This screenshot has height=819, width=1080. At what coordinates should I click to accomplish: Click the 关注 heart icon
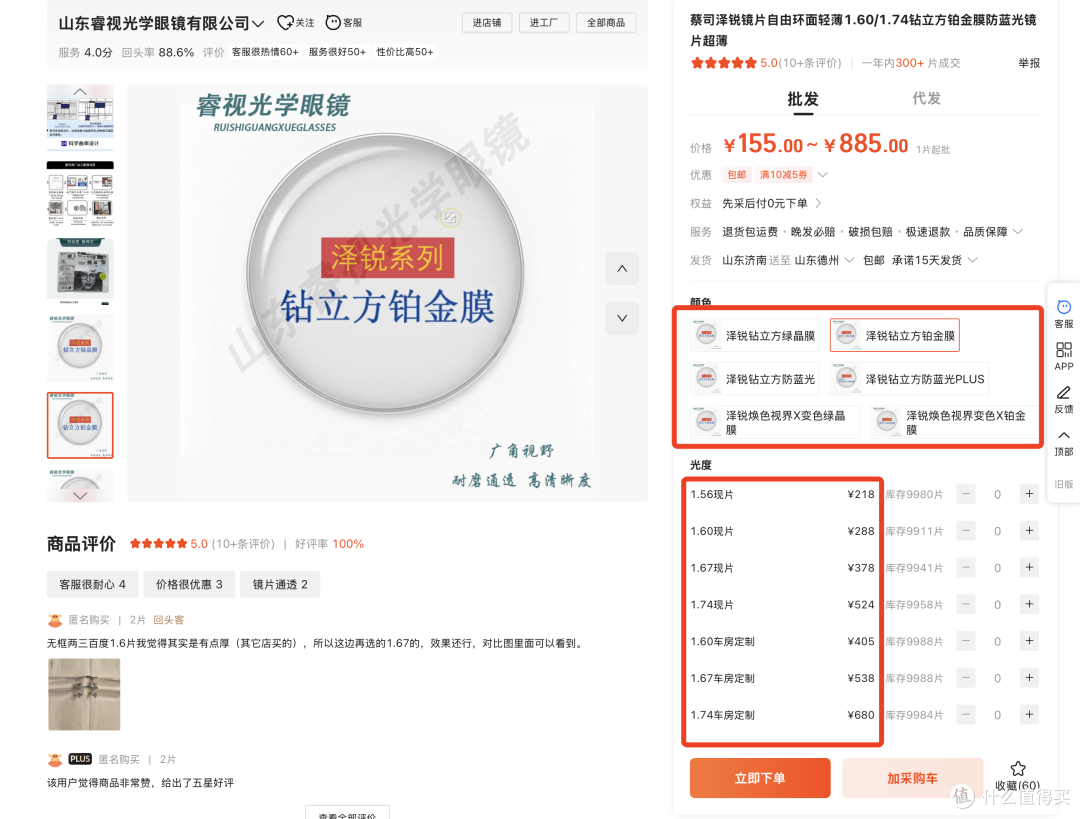click(x=284, y=23)
